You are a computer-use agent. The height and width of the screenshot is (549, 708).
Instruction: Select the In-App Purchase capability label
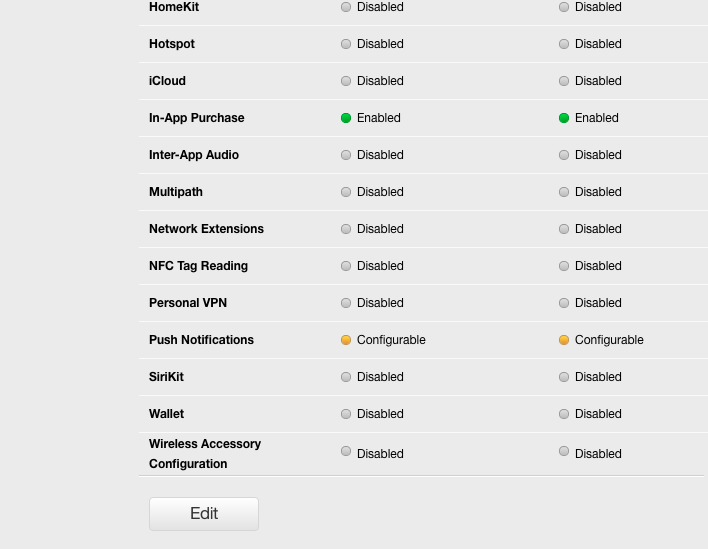(196, 118)
